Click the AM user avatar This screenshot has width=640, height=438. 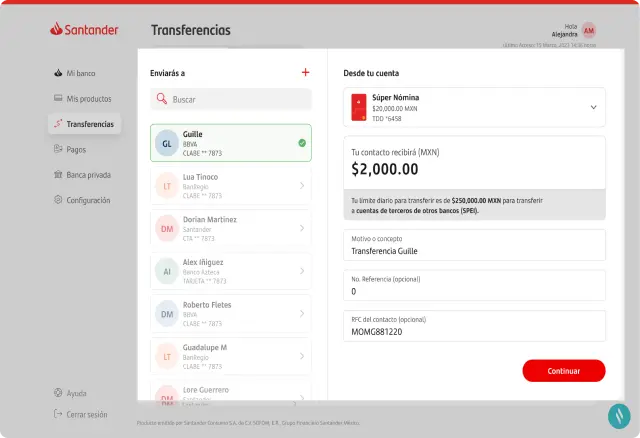(x=589, y=30)
